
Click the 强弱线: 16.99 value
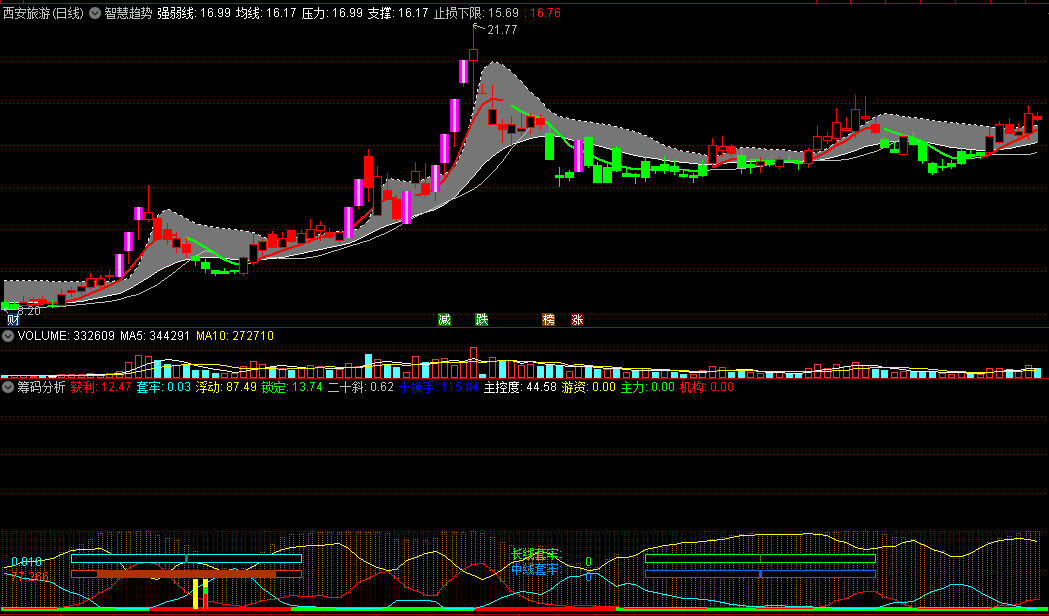[194, 13]
